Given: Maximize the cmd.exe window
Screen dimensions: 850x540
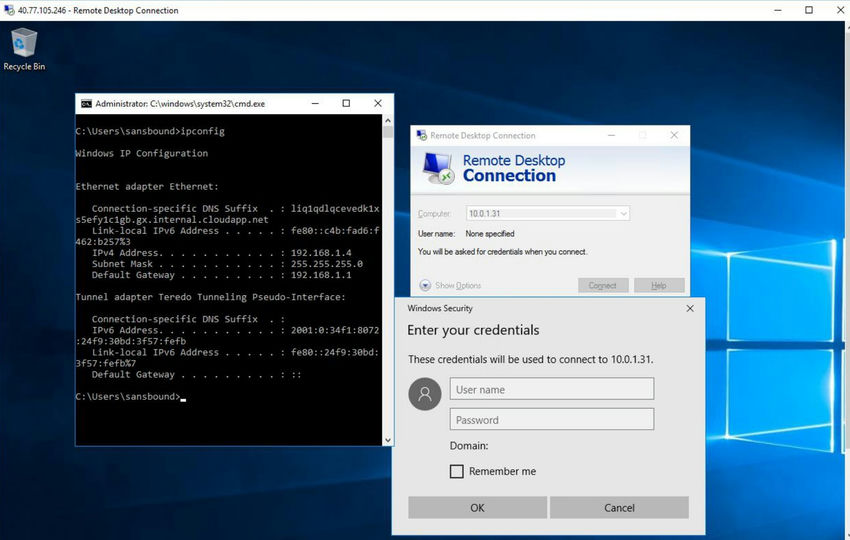Looking at the screenshot, I should (x=346, y=103).
